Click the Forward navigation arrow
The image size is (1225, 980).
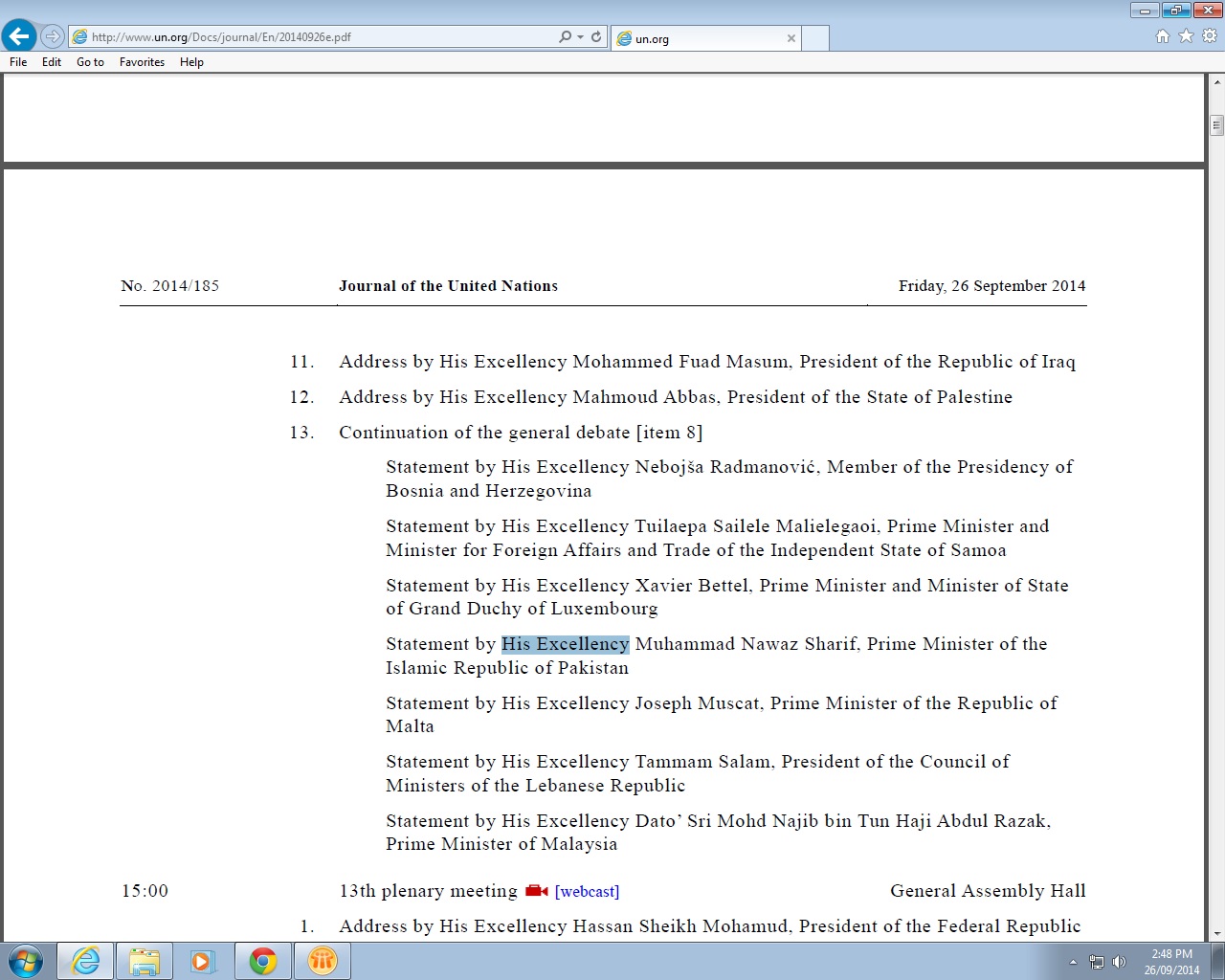pyautogui.click(x=53, y=36)
